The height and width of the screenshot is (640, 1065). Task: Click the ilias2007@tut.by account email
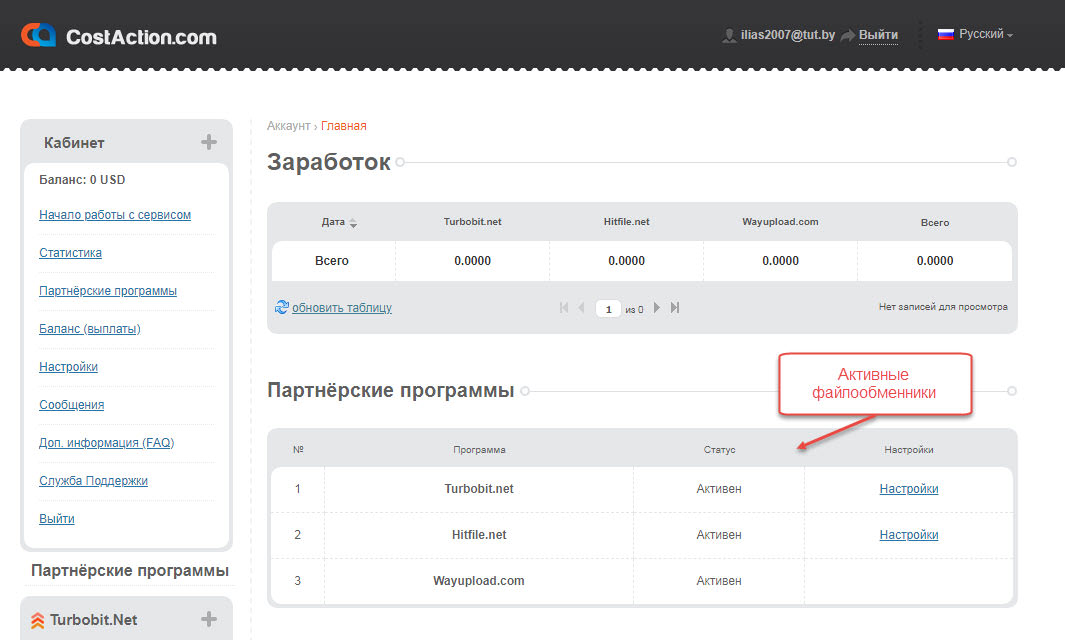pyautogui.click(x=788, y=35)
